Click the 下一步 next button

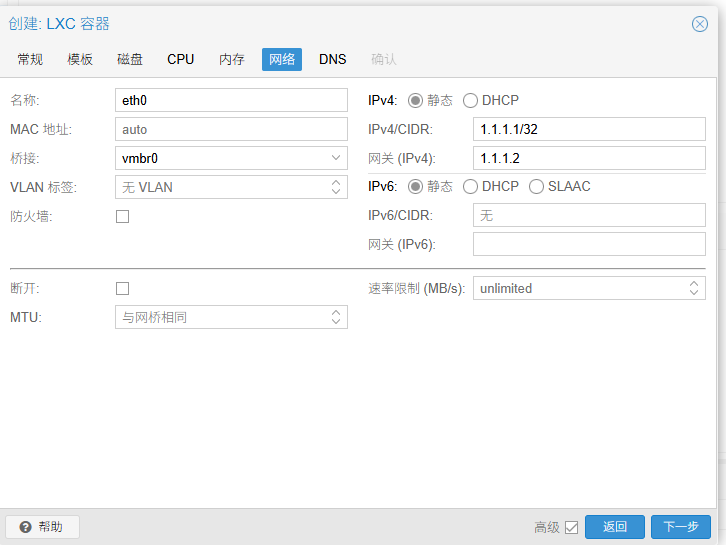coord(681,527)
